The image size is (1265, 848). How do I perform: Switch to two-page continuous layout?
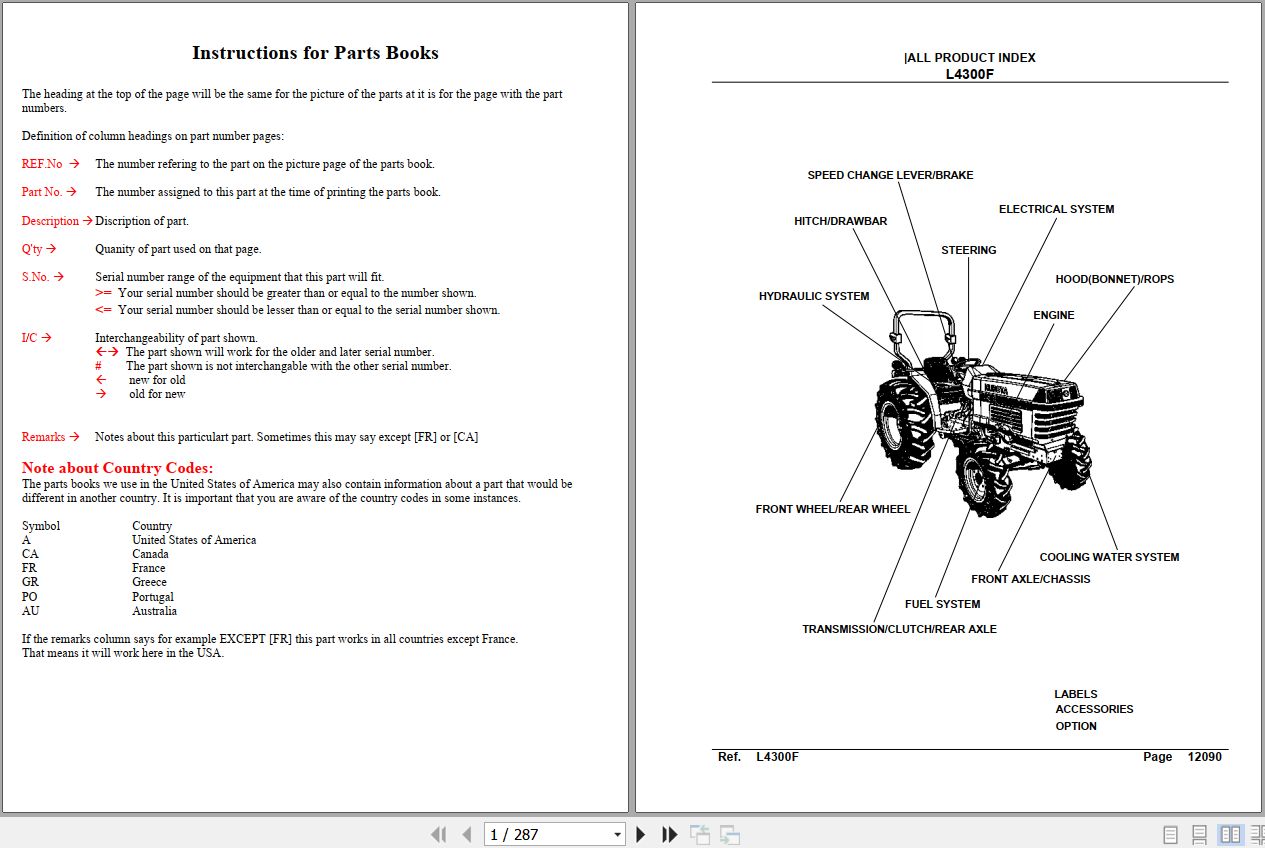point(1257,834)
